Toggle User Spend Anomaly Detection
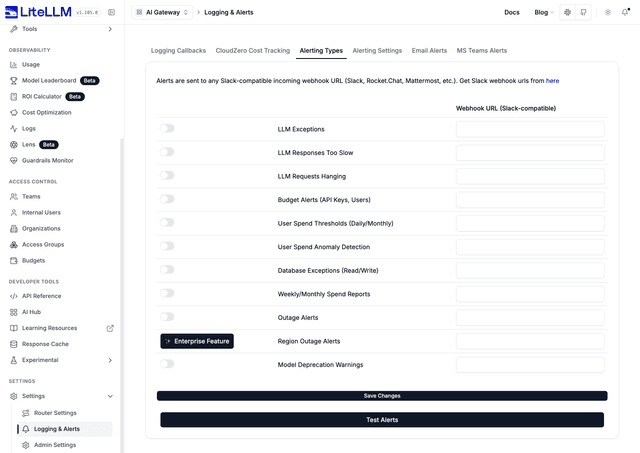Screen dimensions: 640x453 pyautogui.click(x=167, y=246)
